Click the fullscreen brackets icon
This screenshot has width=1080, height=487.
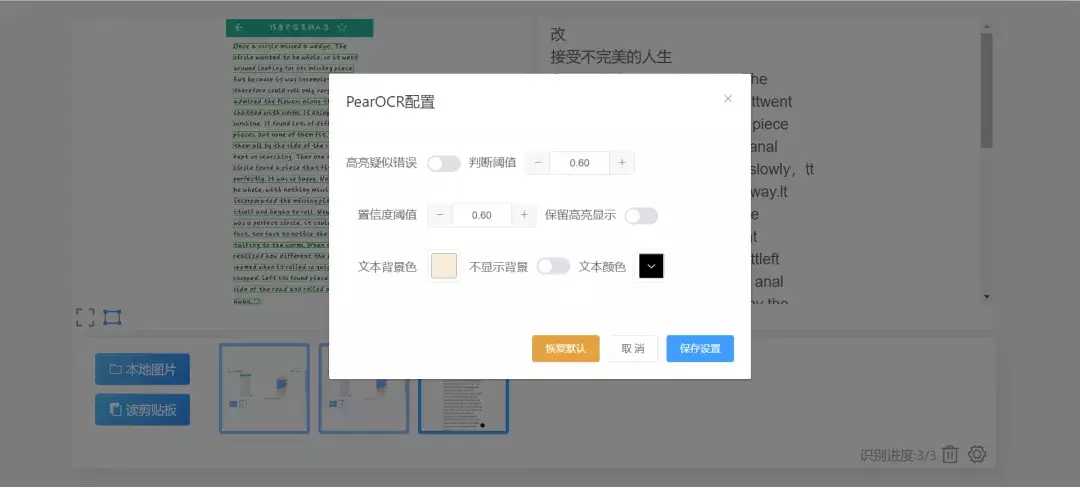85,318
